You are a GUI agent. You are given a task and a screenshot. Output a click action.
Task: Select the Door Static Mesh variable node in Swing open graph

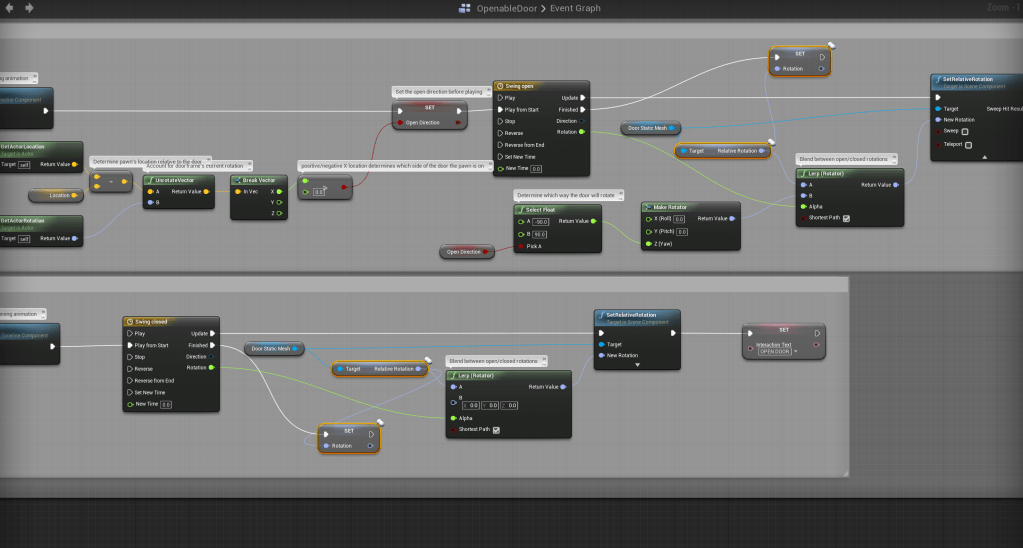click(652, 128)
